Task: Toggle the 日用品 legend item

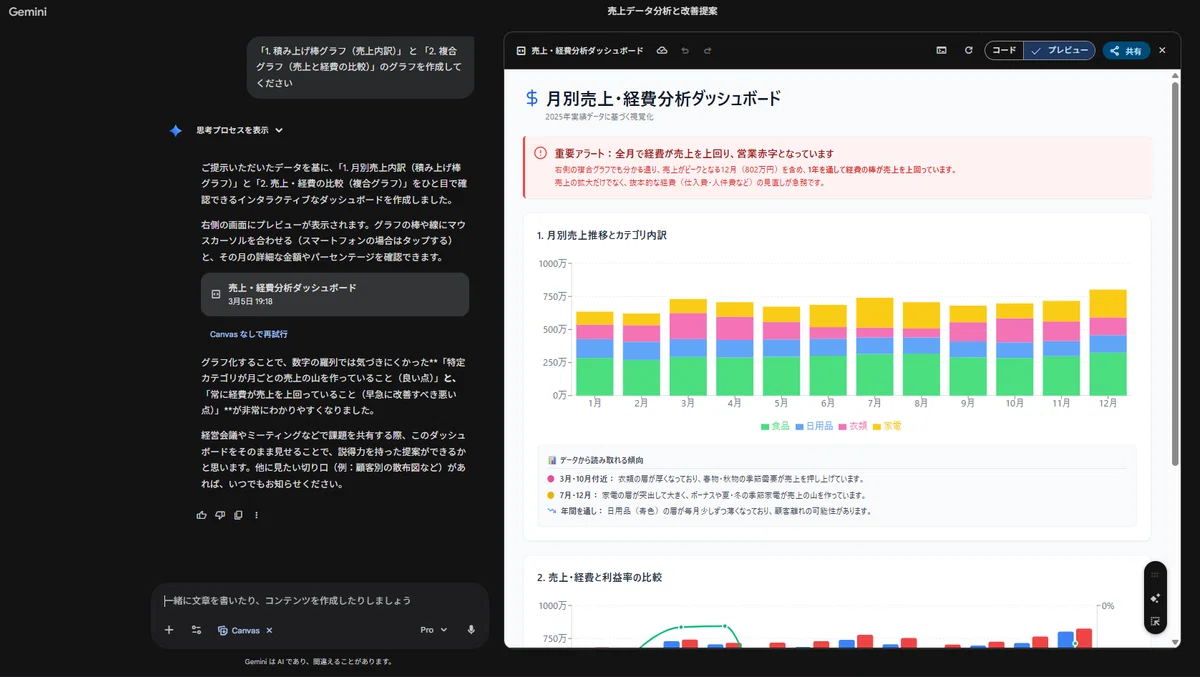Action: 814,426
